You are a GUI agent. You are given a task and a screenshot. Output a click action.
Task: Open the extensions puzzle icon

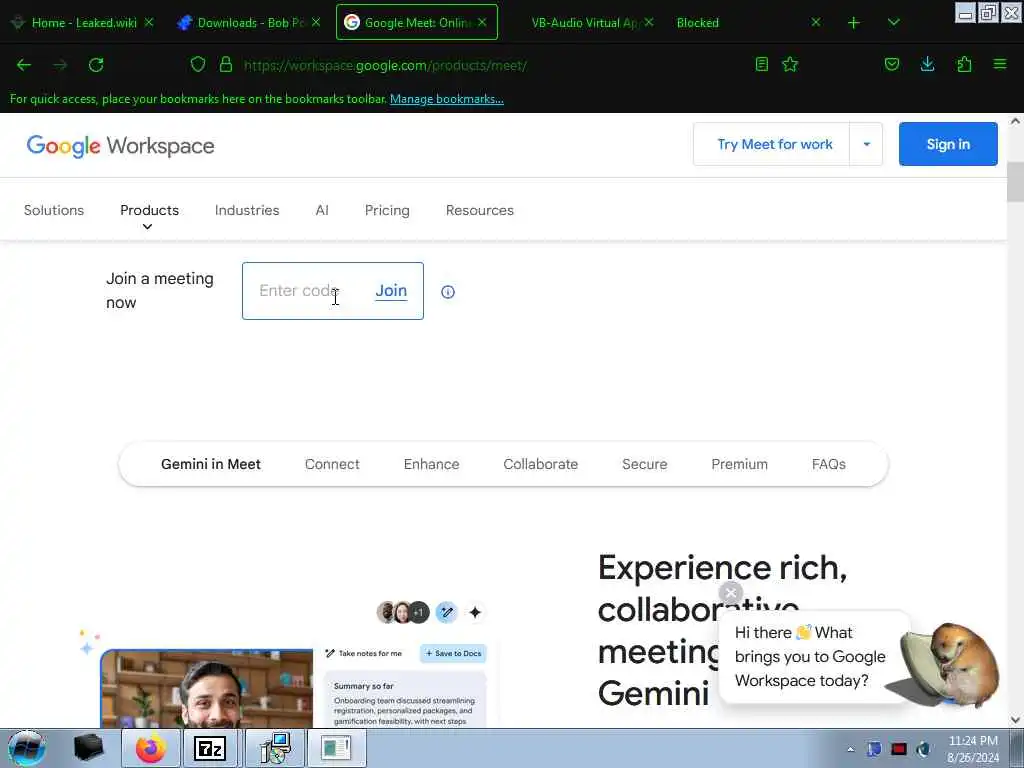coord(964,64)
